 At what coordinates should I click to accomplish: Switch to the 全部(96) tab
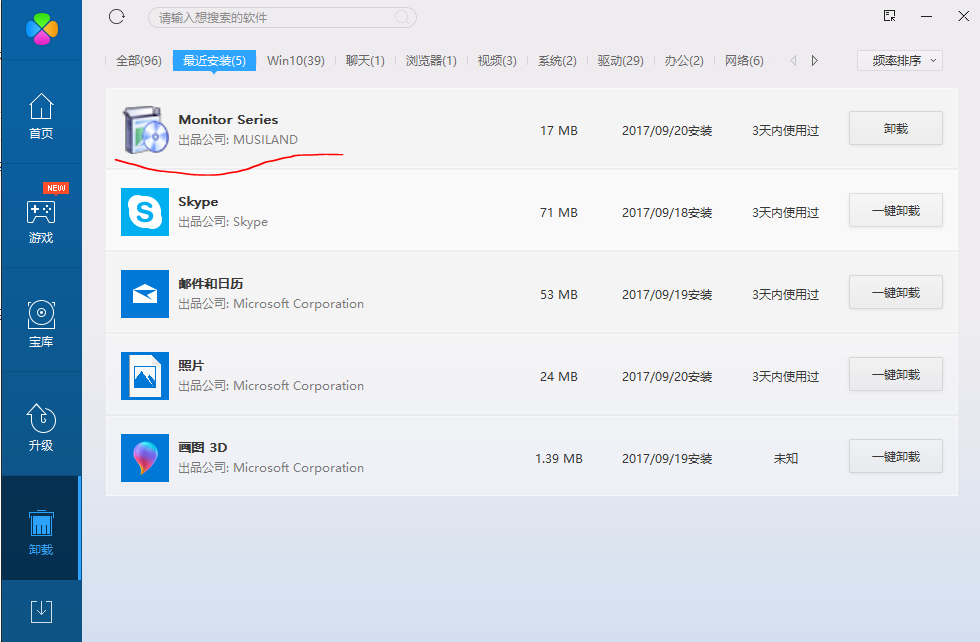pos(138,61)
